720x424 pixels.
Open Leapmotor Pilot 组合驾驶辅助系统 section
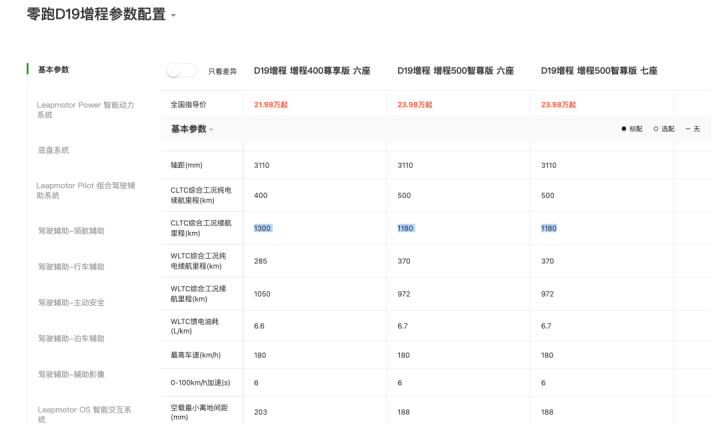pyautogui.click(x=86, y=191)
